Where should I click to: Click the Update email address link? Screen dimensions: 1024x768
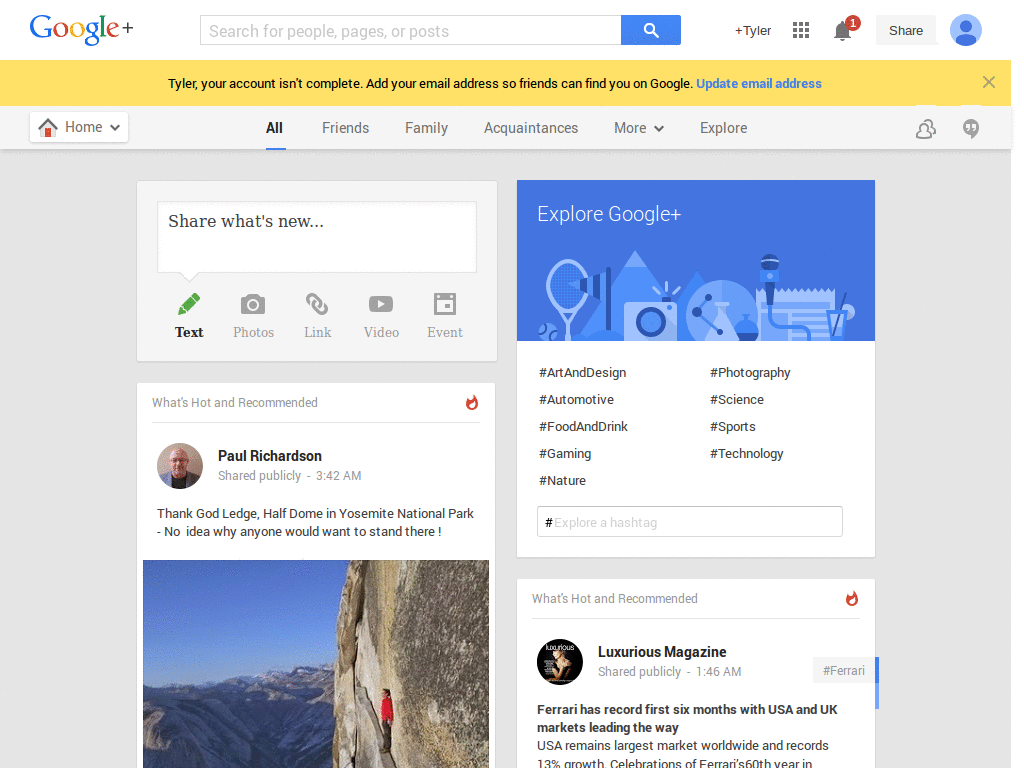[x=758, y=83]
